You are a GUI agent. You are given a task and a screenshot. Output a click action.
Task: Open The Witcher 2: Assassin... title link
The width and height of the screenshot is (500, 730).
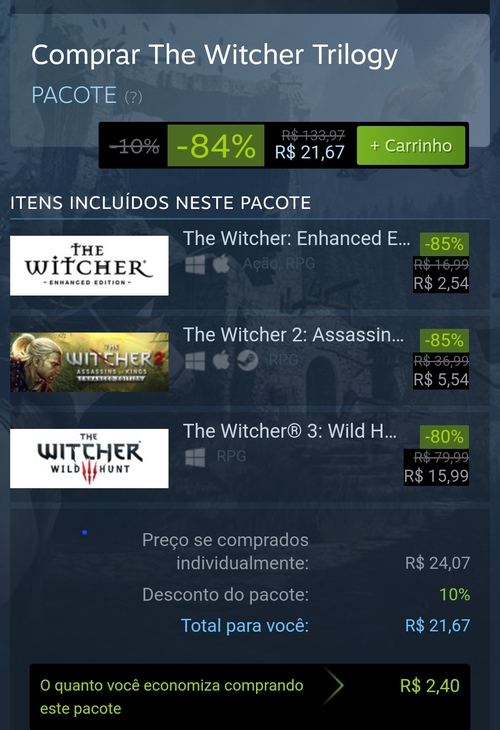(293, 335)
